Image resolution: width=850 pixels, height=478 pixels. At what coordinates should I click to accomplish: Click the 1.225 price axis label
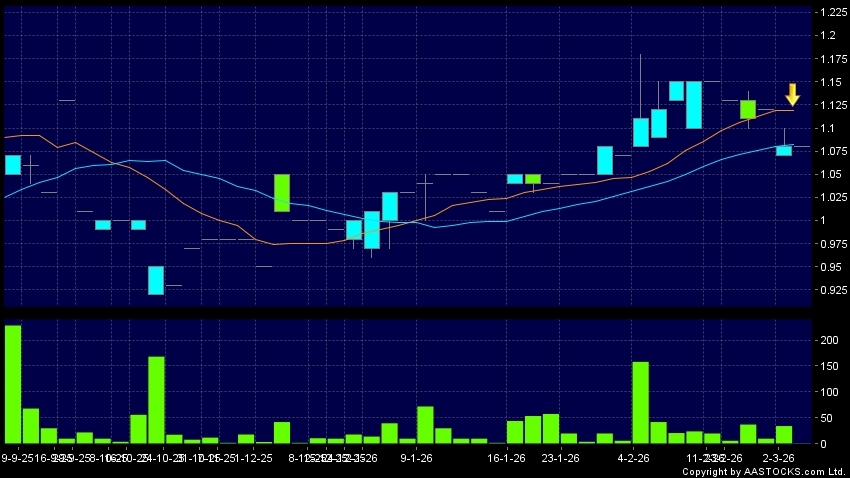(x=831, y=13)
